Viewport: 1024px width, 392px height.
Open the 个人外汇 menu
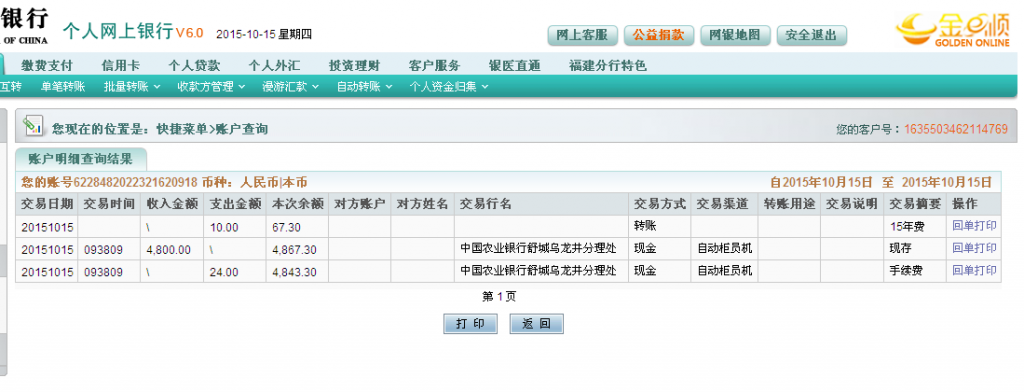274,66
